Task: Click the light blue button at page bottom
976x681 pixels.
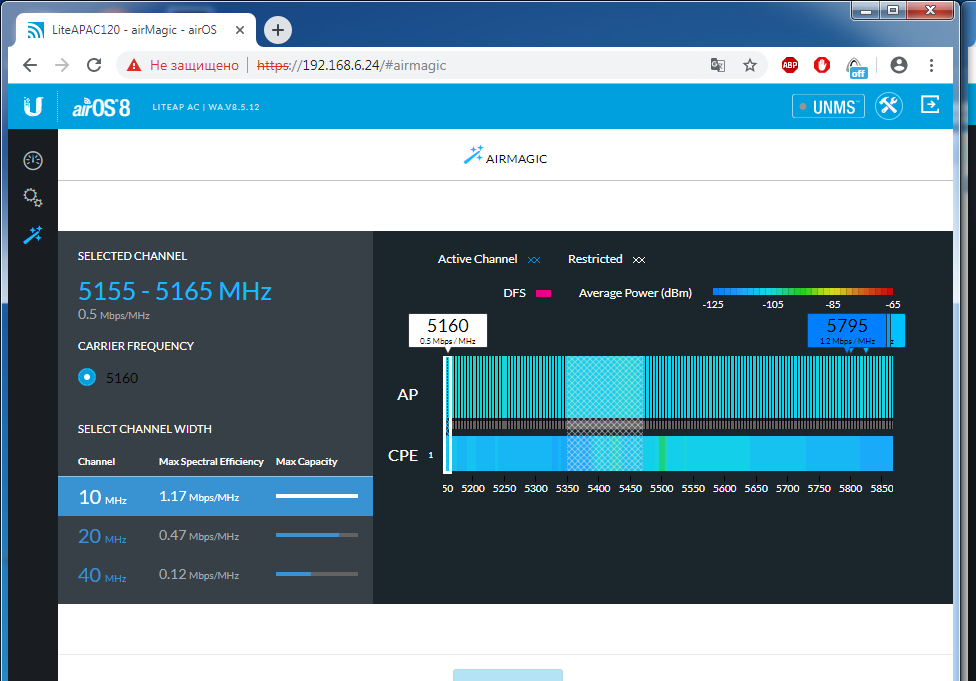Action: click(x=508, y=675)
